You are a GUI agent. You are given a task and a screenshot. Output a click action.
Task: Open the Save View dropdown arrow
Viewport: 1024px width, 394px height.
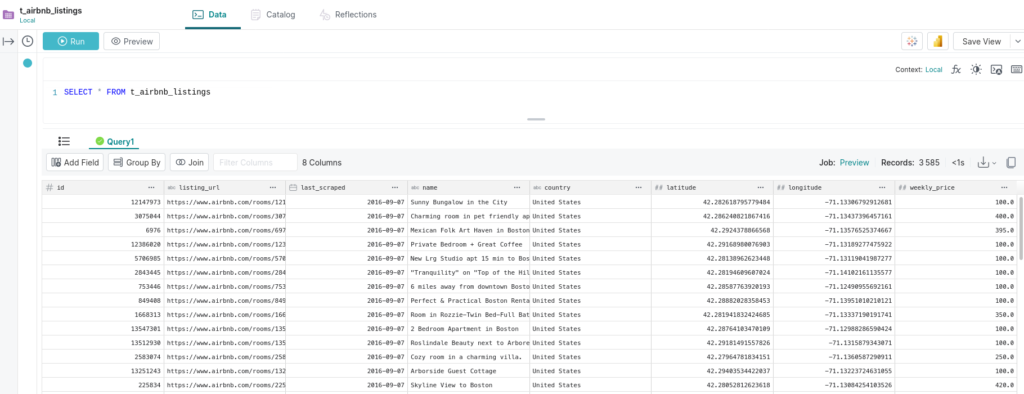tap(1017, 41)
